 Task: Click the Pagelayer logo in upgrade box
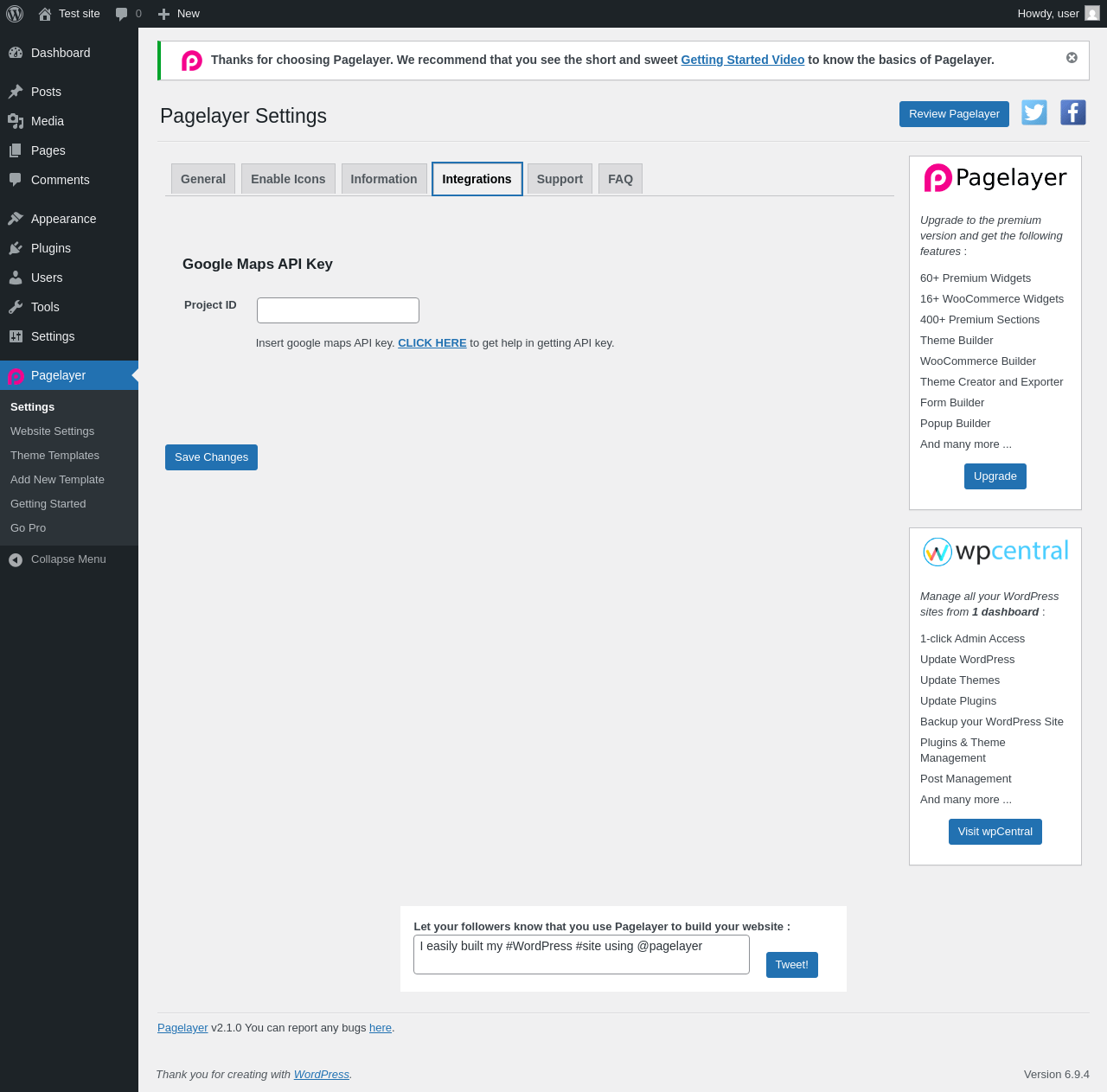pyautogui.click(x=995, y=178)
